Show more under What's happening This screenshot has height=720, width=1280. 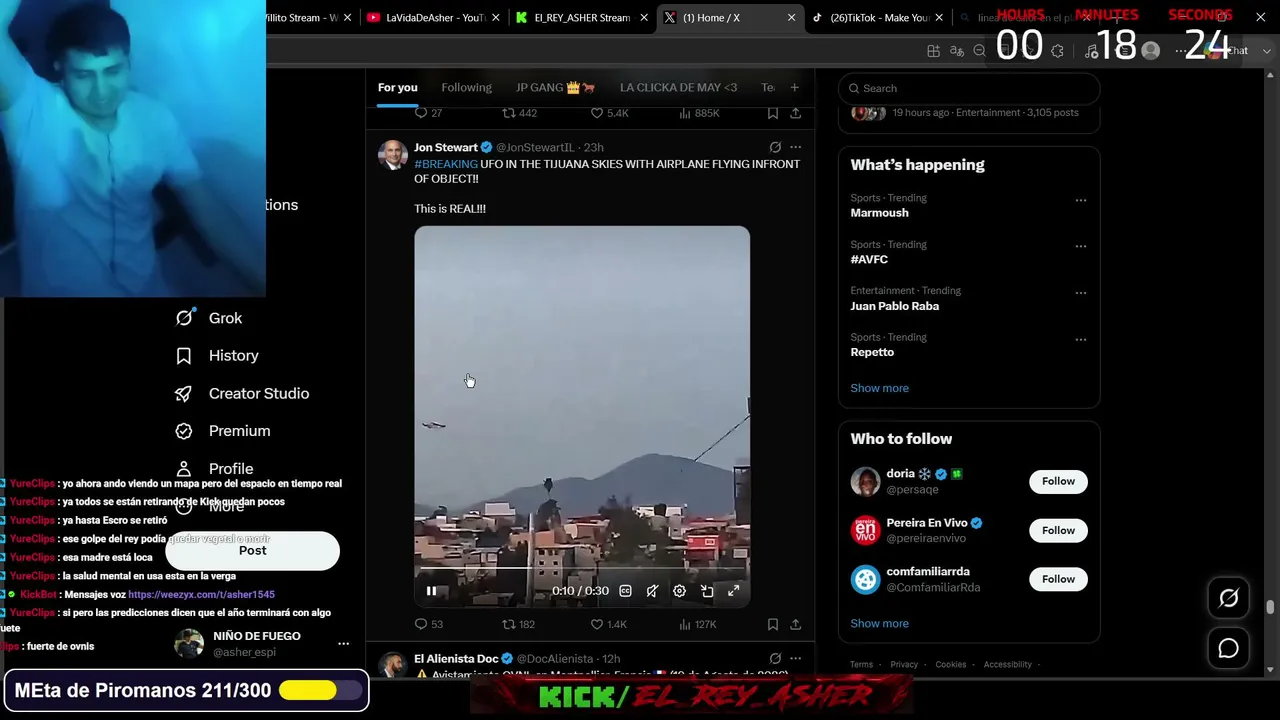point(880,388)
